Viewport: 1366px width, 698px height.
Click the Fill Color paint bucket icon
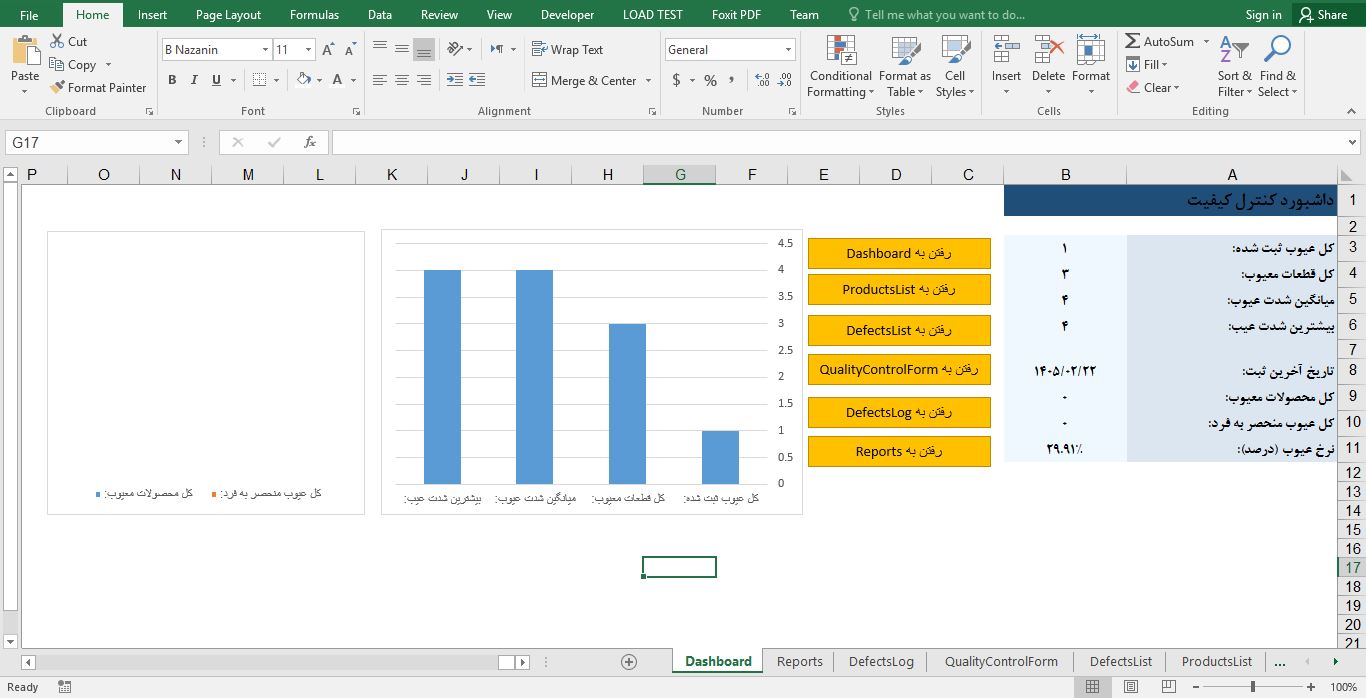[x=305, y=80]
